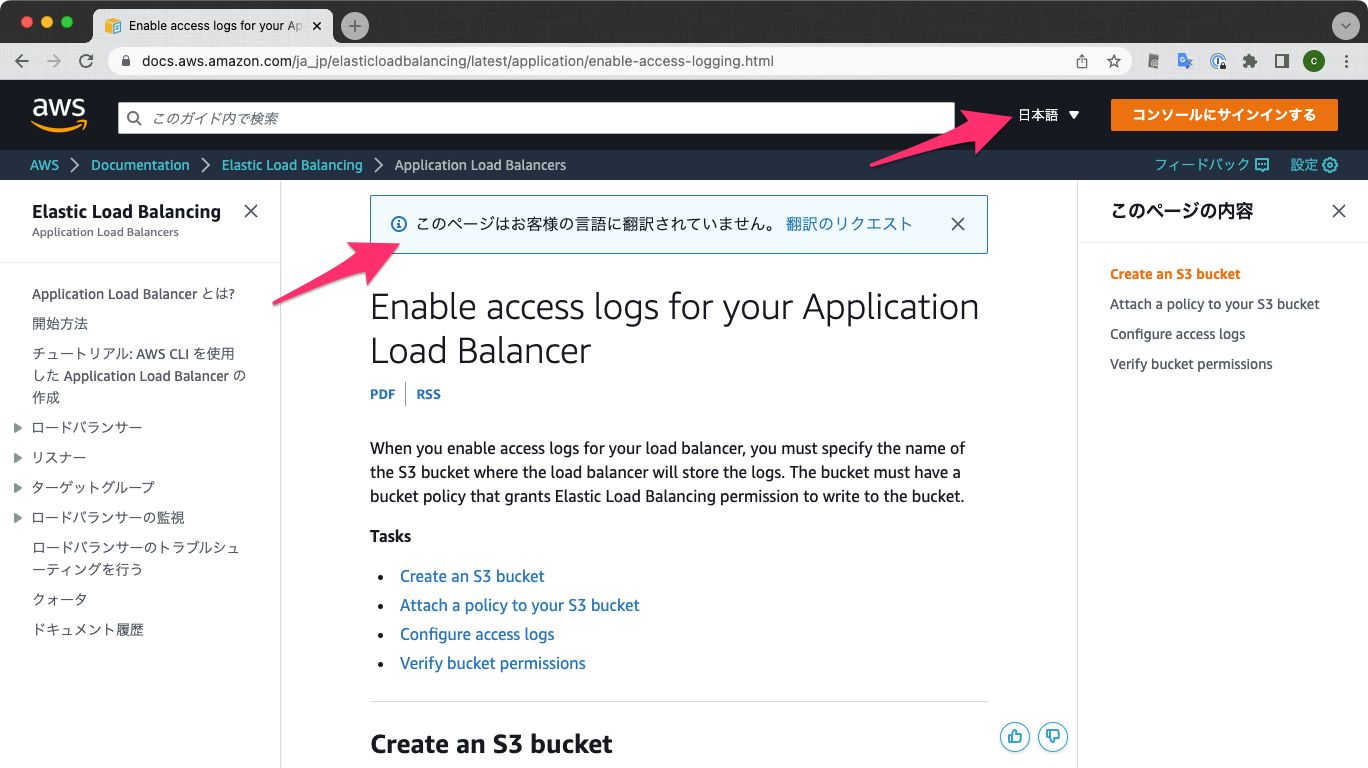
Task: Click Configure access logs task link
Action: (477, 634)
